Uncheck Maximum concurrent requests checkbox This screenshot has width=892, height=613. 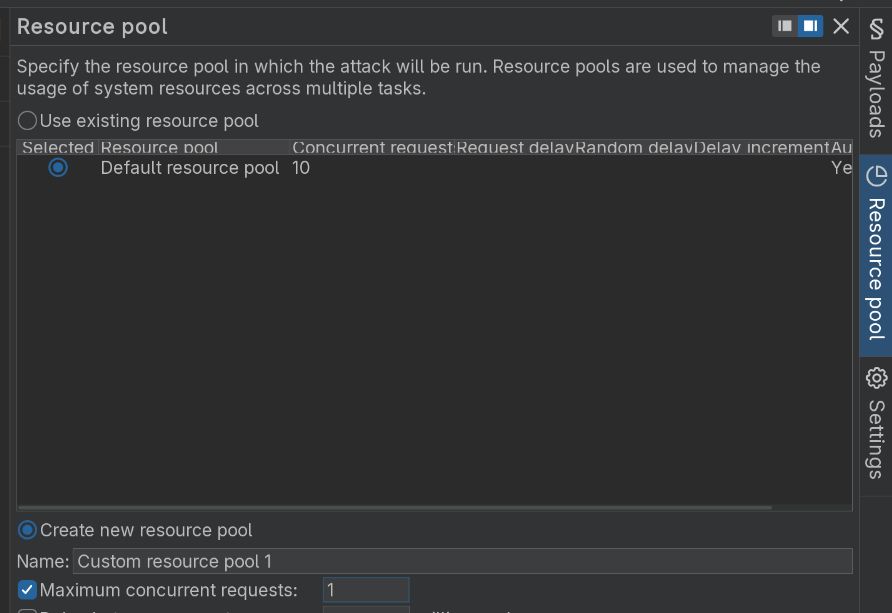[28, 590]
